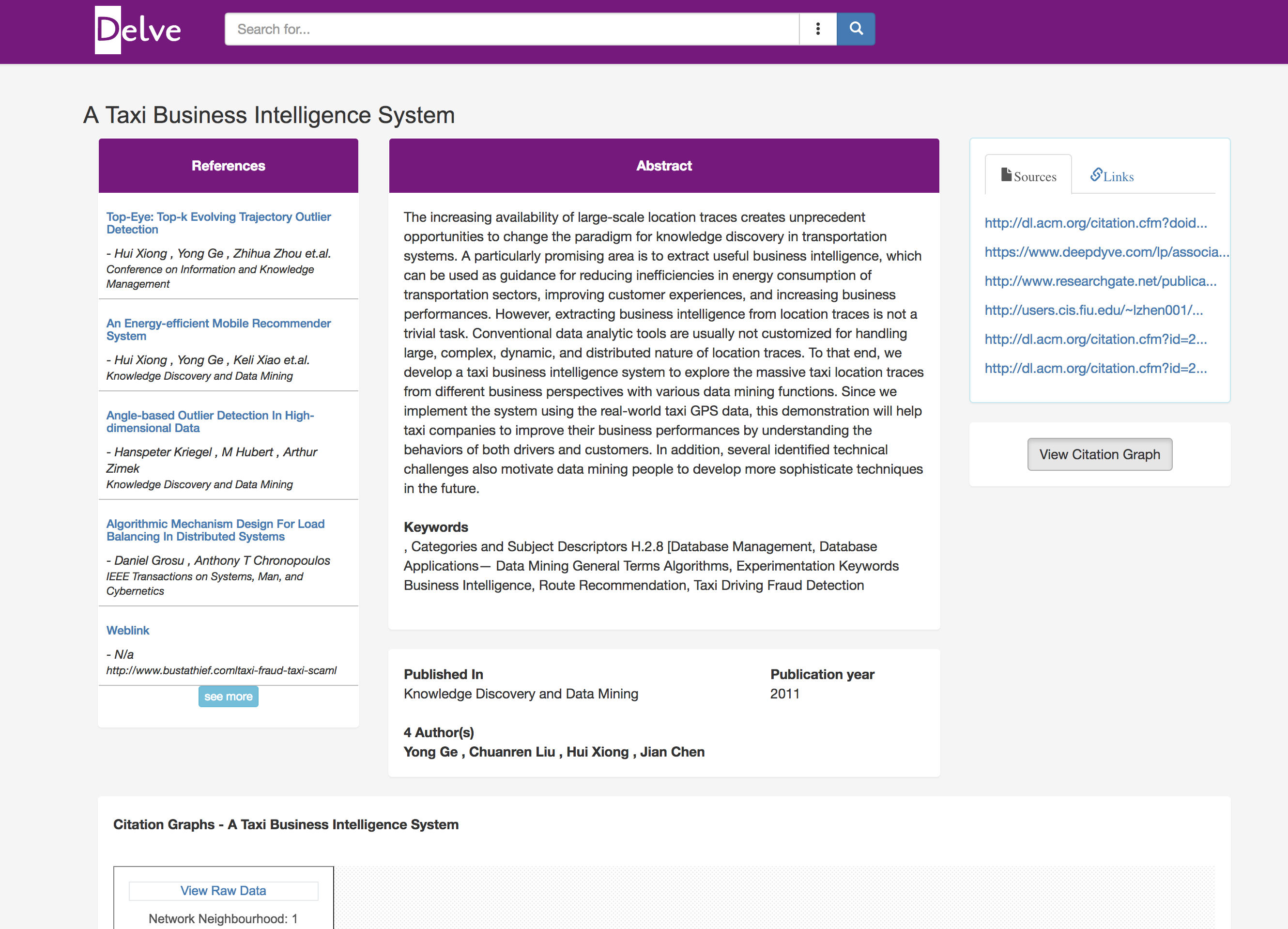Open reference 'Top-Eye: Top-k Evolving Trajectory Outlier Detection'
Viewport: 1288px width, 929px height.
click(x=219, y=223)
